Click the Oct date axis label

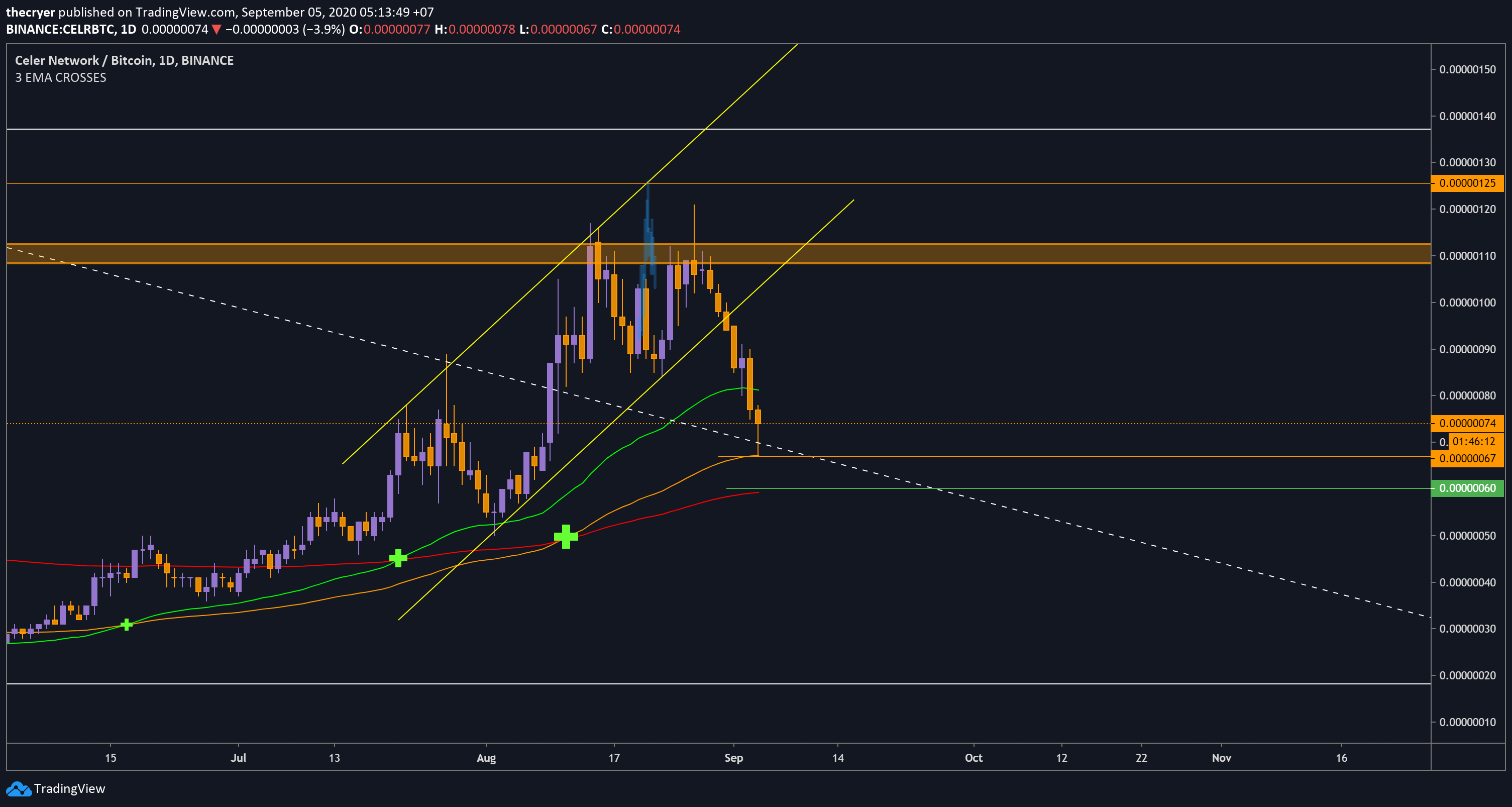tap(974, 758)
